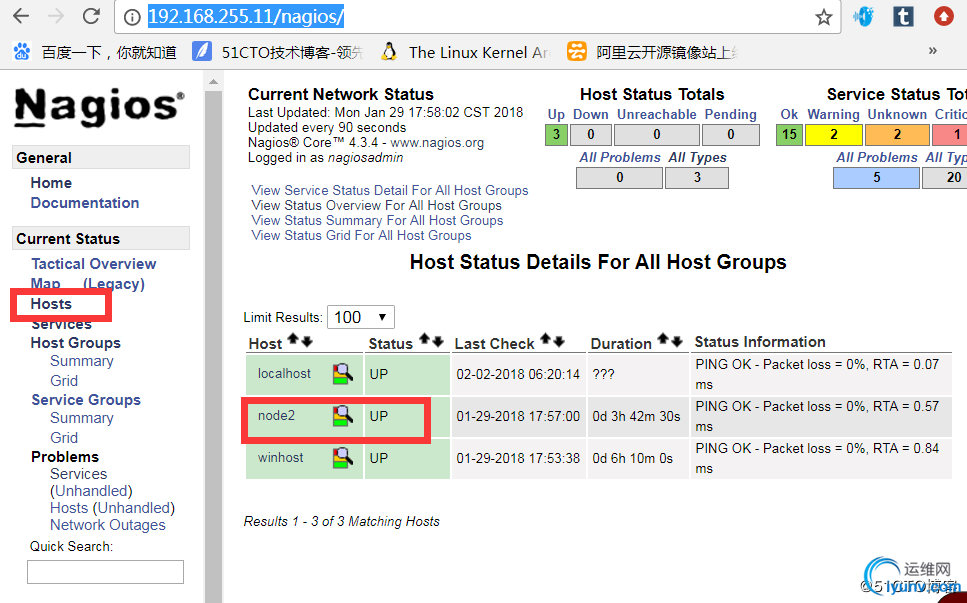967x603 pixels.
Task: Select Hosts in the Current Status menu
Action: [x=51, y=304]
